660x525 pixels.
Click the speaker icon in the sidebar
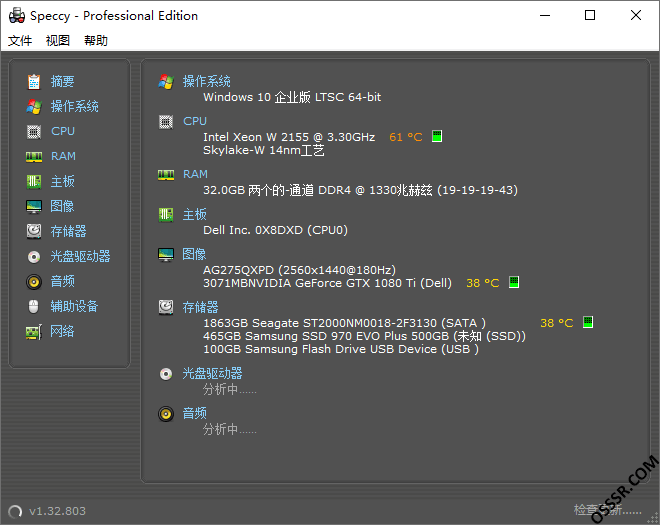[34, 282]
